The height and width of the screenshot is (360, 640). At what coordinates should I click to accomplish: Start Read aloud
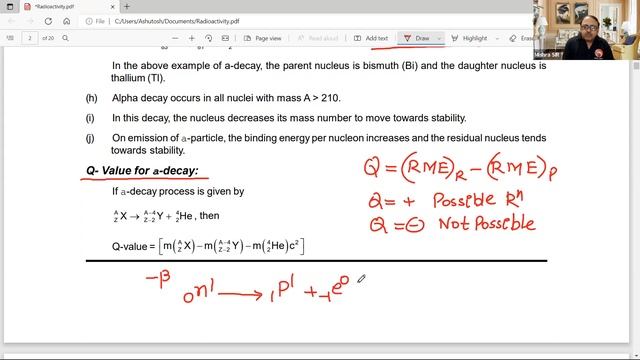point(317,38)
